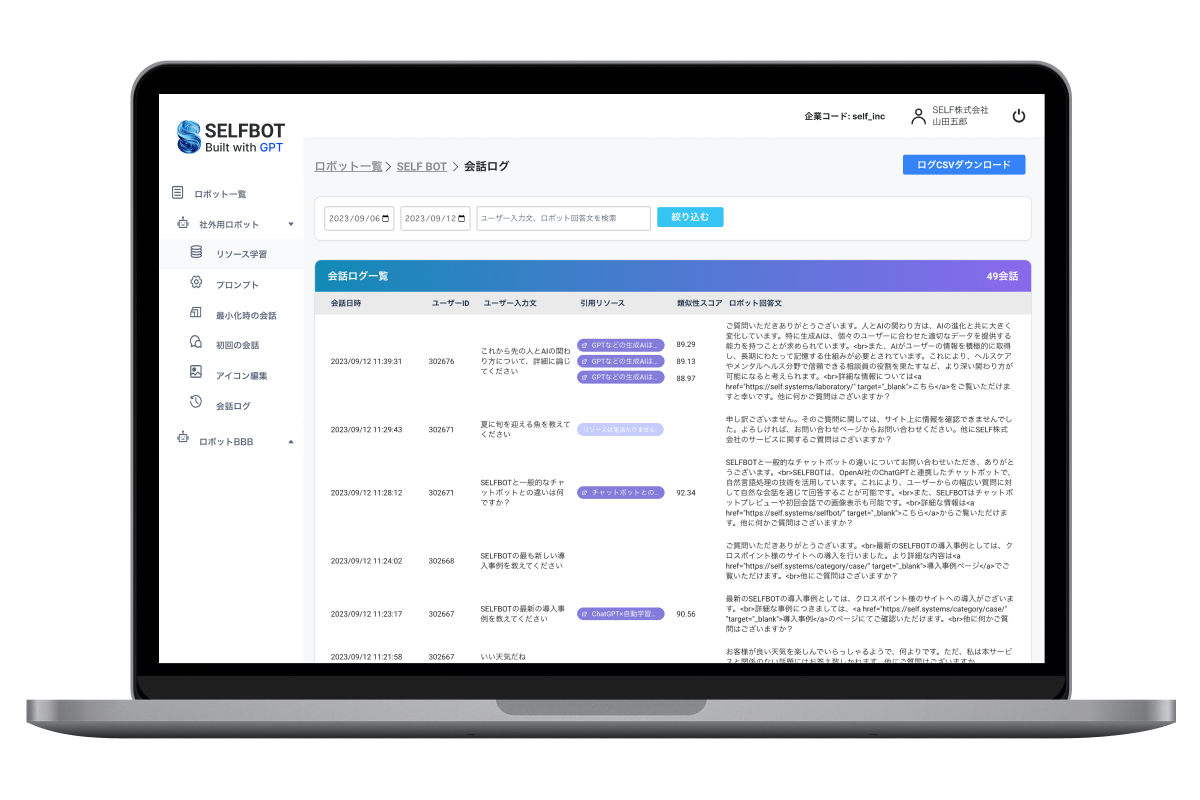Collapse the 社外用ロボット menu arrow

point(290,225)
